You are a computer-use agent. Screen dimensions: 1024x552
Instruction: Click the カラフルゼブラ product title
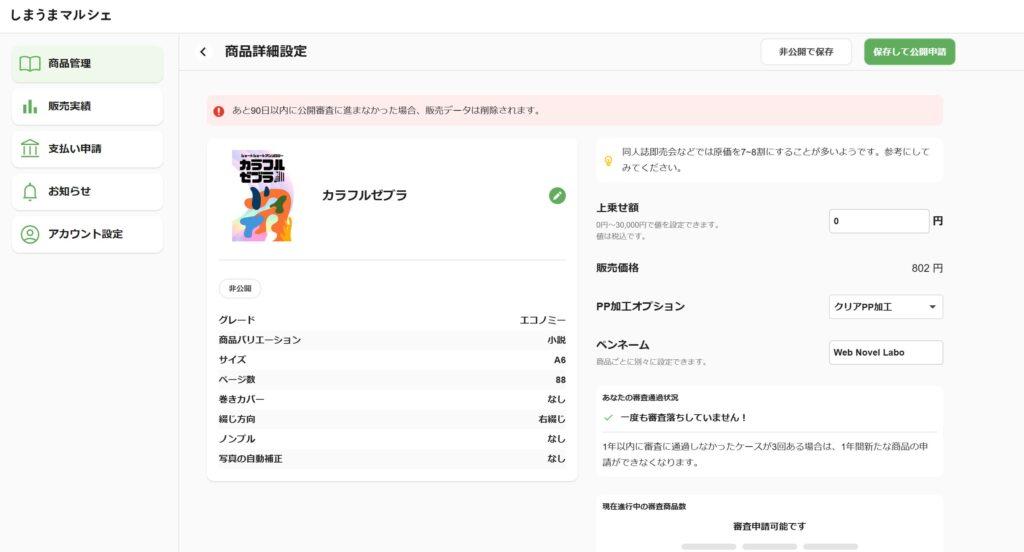364,195
